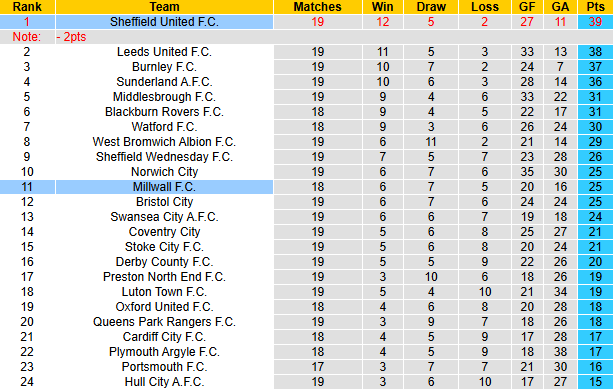Click the Pts column header
The height and width of the screenshot is (390, 613).
pyautogui.click(x=595, y=7)
